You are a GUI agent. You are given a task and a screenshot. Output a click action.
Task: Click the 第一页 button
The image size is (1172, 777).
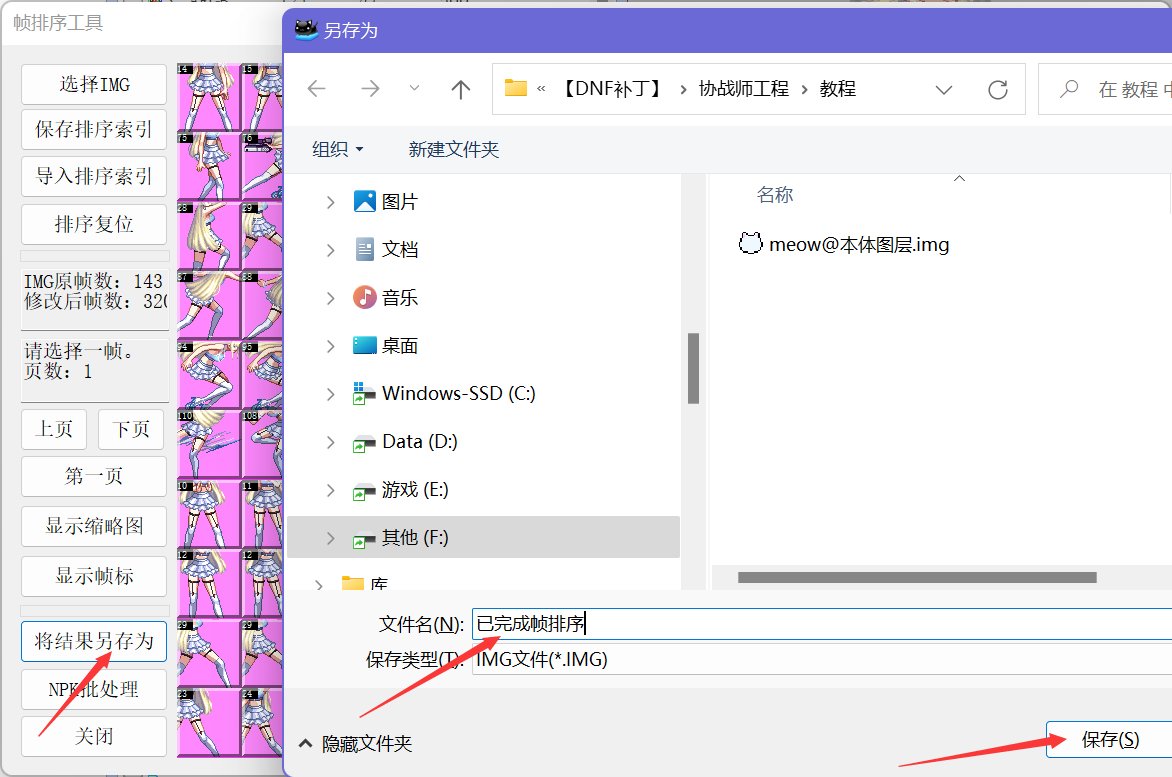(x=94, y=476)
